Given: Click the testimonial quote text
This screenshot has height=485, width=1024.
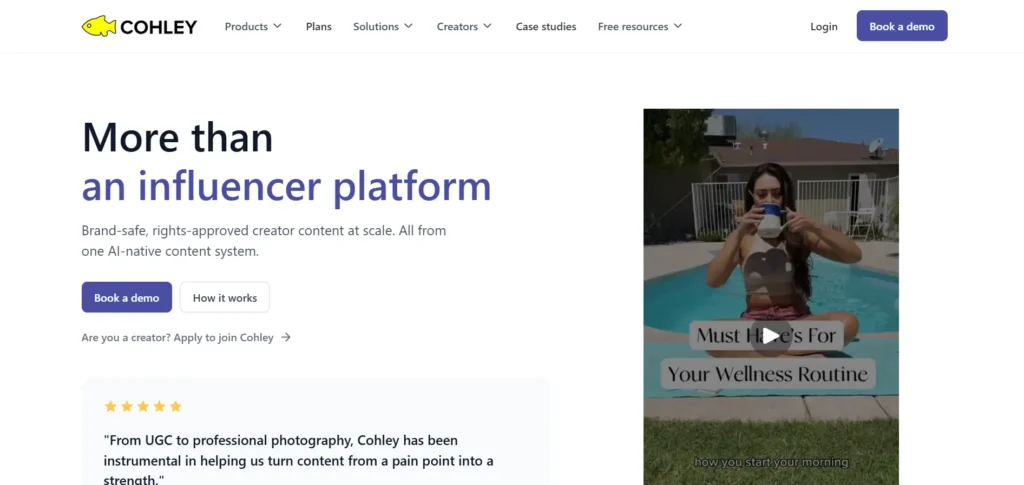Looking at the screenshot, I should [x=298, y=460].
